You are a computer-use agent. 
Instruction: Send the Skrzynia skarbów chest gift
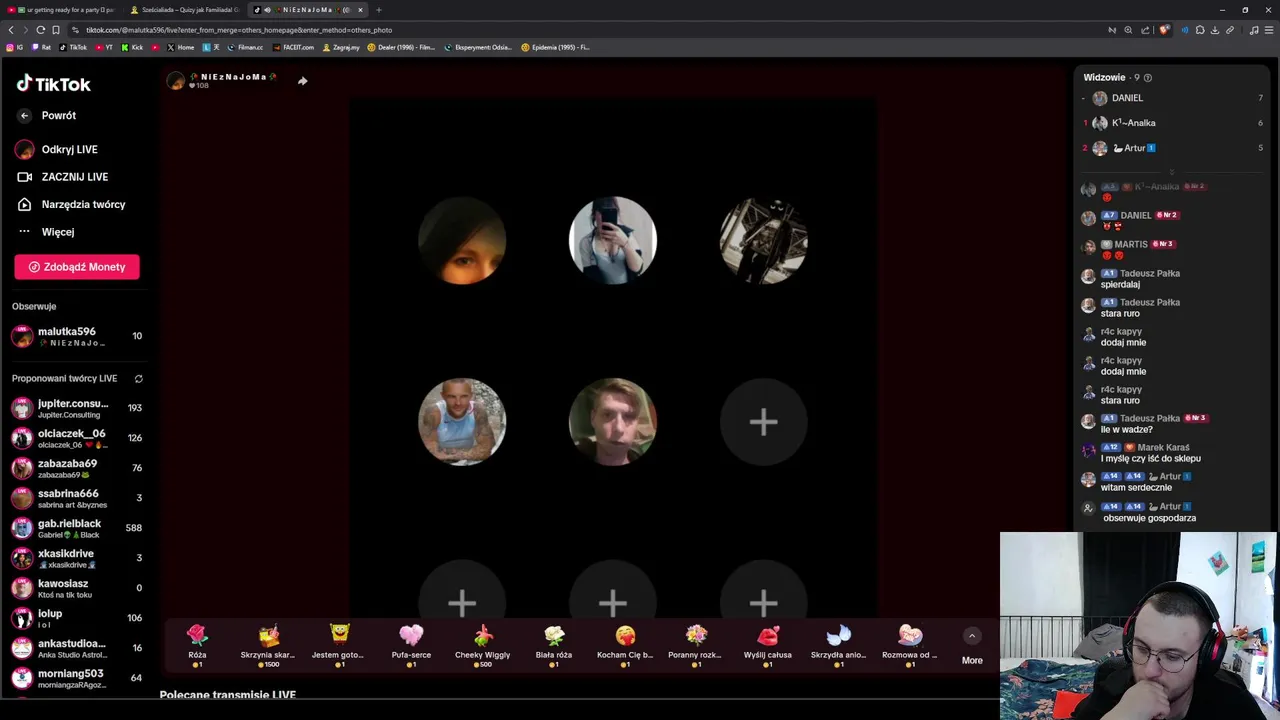click(x=268, y=644)
